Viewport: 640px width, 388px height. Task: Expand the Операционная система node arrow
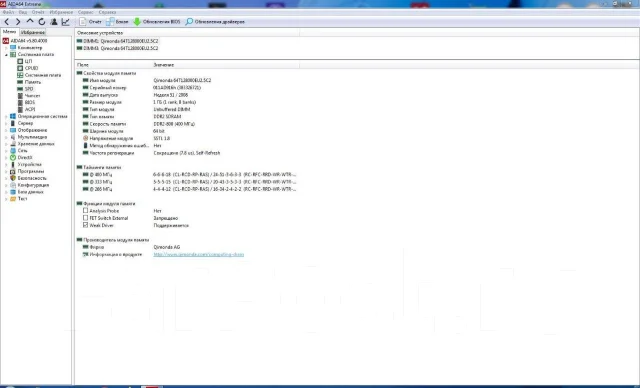coord(6,116)
